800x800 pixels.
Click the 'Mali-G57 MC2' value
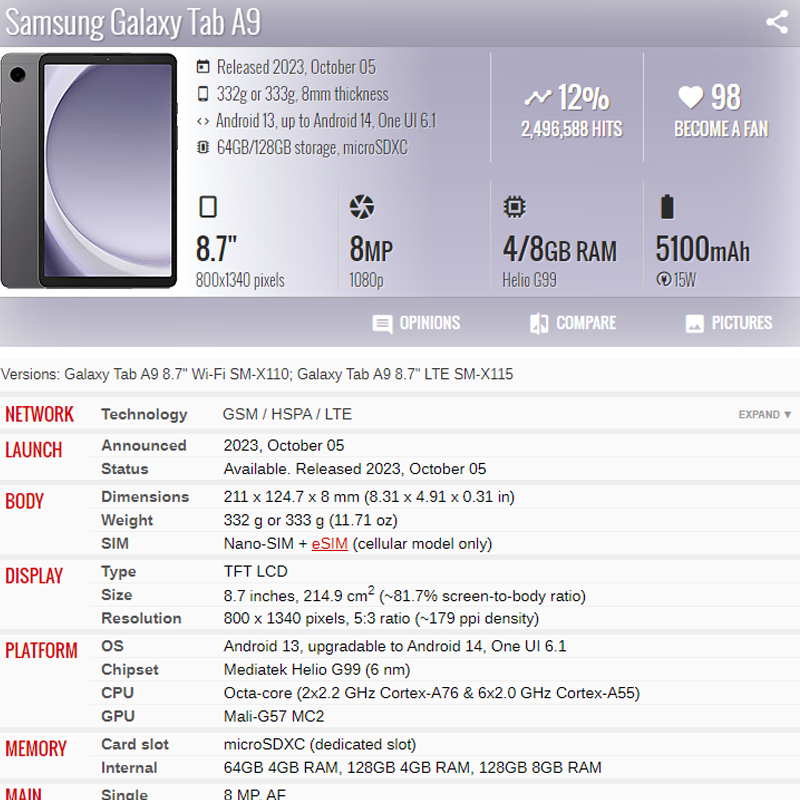coord(273,716)
